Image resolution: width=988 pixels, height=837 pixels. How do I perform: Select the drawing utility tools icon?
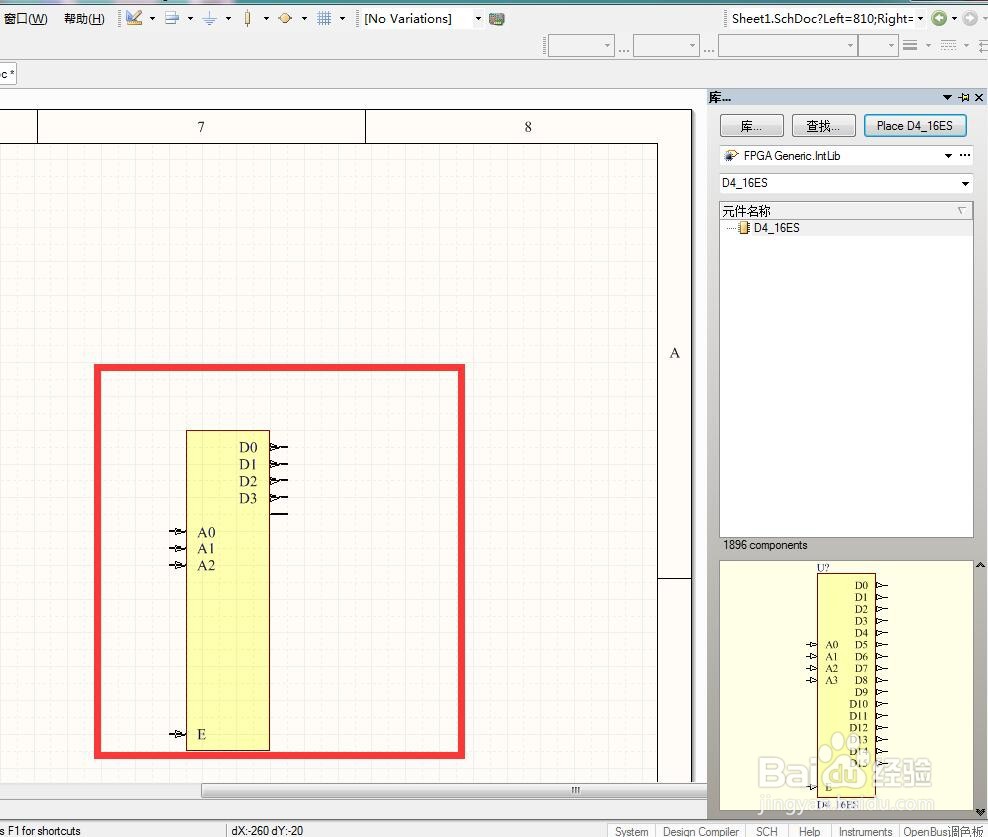[134, 18]
